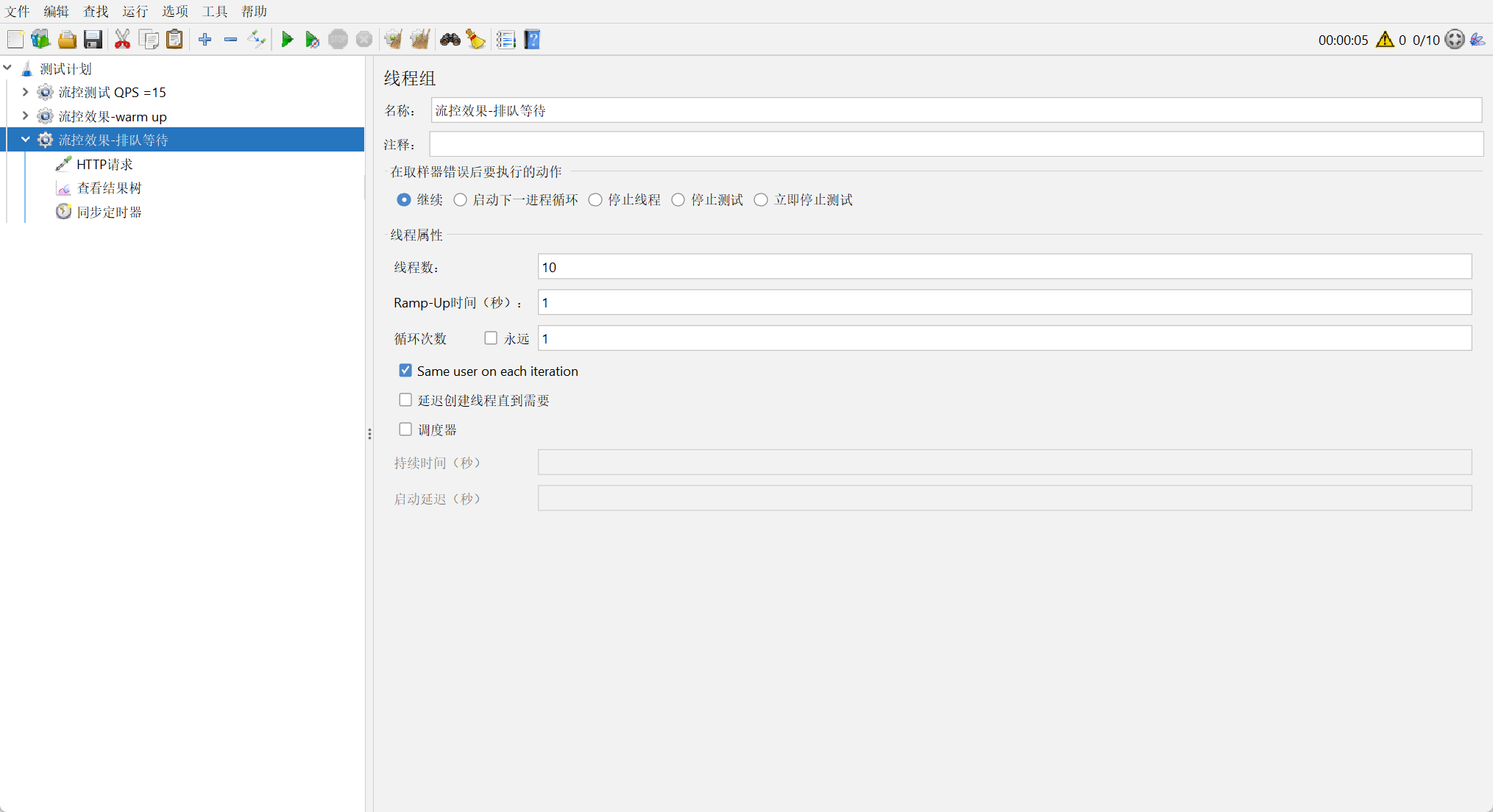The width and height of the screenshot is (1493, 812).
Task: Expand the 流控效果-warm up thread group
Action: click(x=25, y=116)
